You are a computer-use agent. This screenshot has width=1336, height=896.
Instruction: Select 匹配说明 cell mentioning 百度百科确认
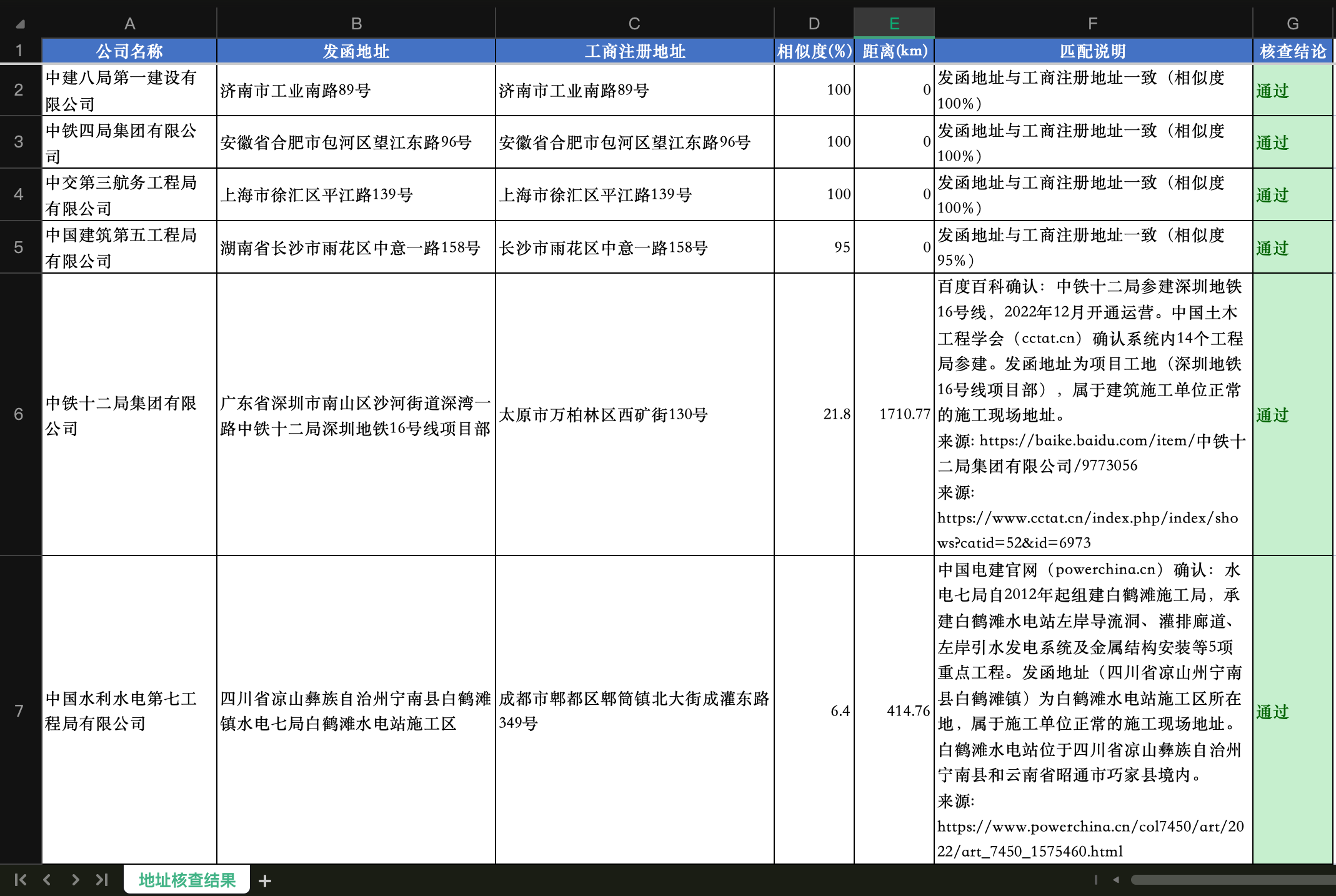tap(1093, 415)
